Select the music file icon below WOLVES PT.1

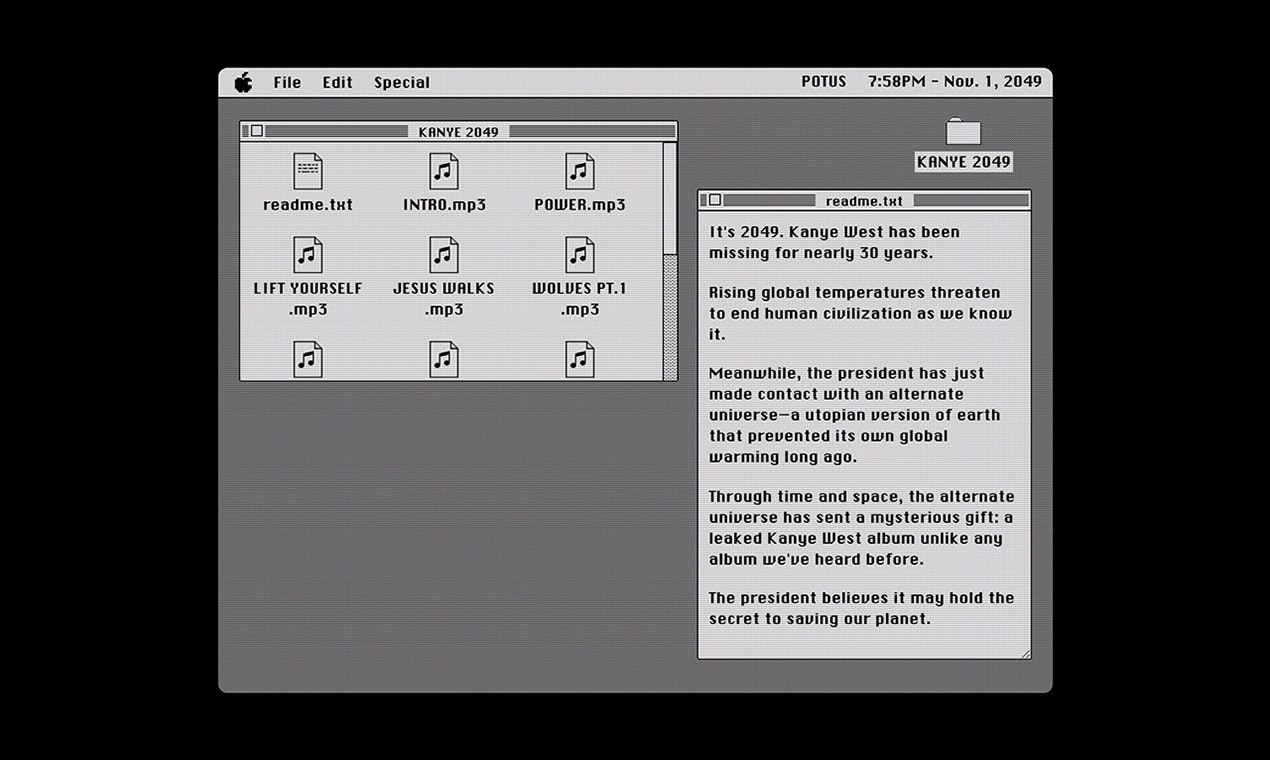point(580,359)
